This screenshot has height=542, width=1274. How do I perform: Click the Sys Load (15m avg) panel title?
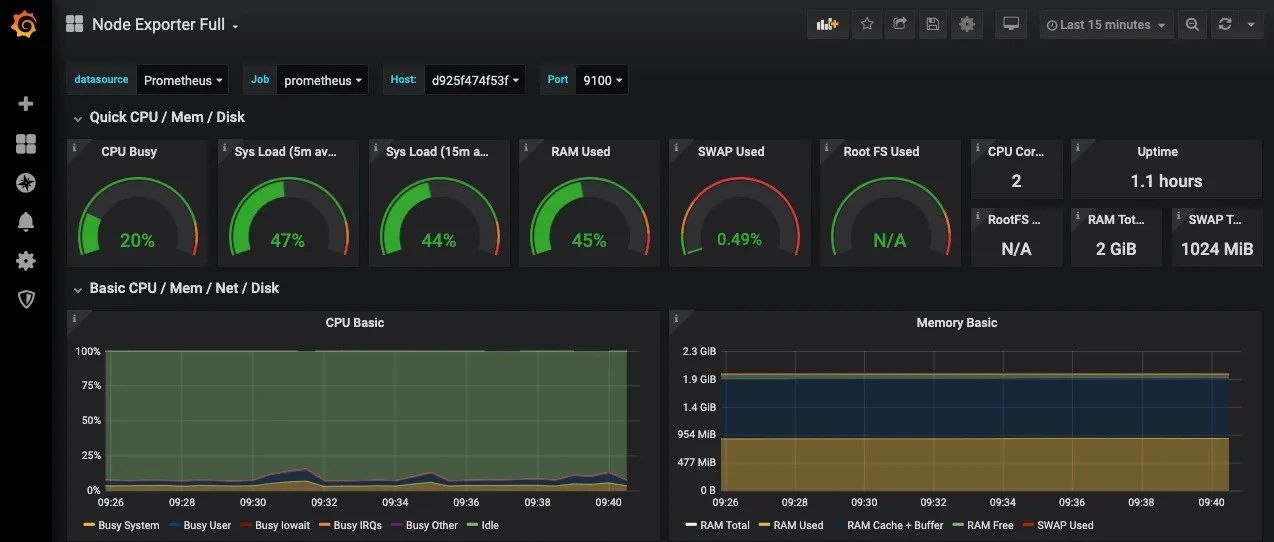coord(437,152)
